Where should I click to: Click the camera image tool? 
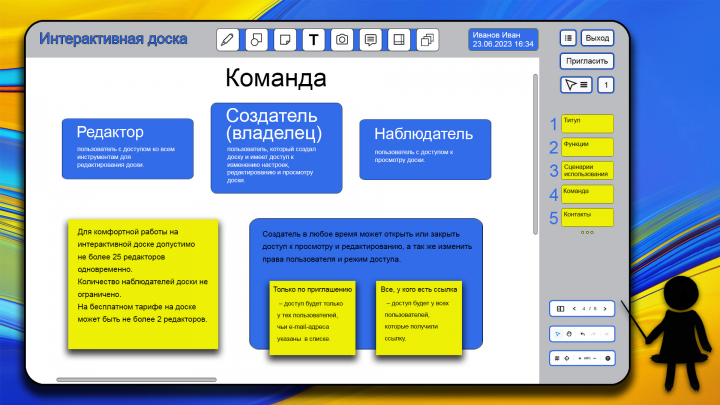342,40
